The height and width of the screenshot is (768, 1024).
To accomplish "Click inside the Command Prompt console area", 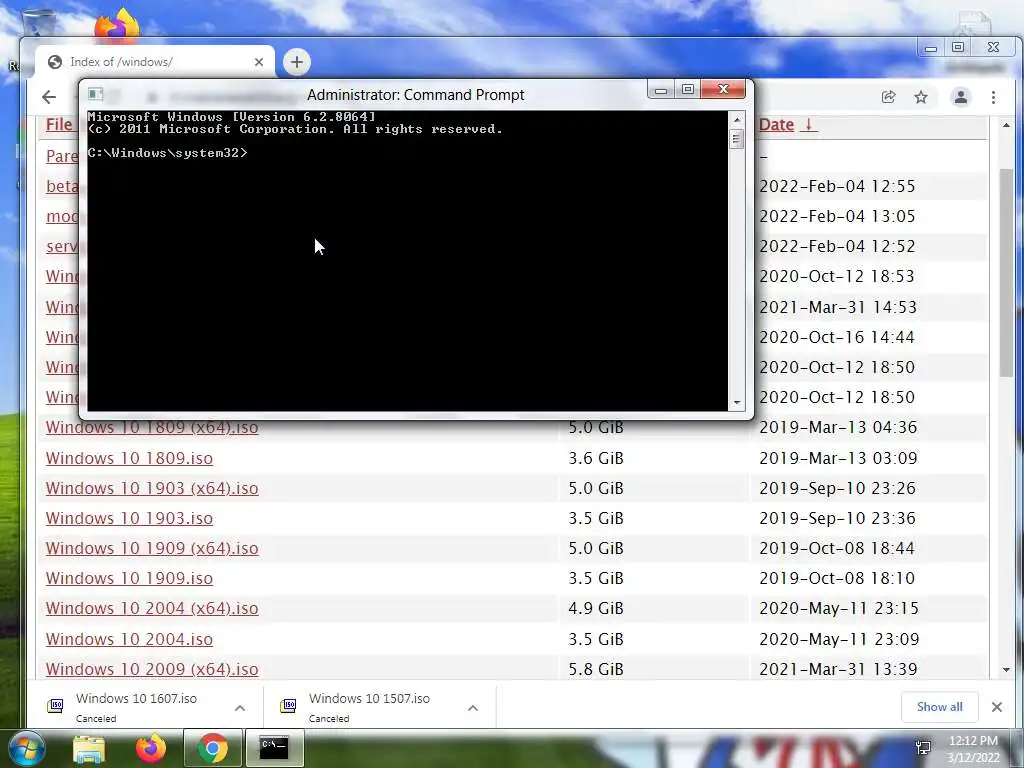I will coord(408,261).
